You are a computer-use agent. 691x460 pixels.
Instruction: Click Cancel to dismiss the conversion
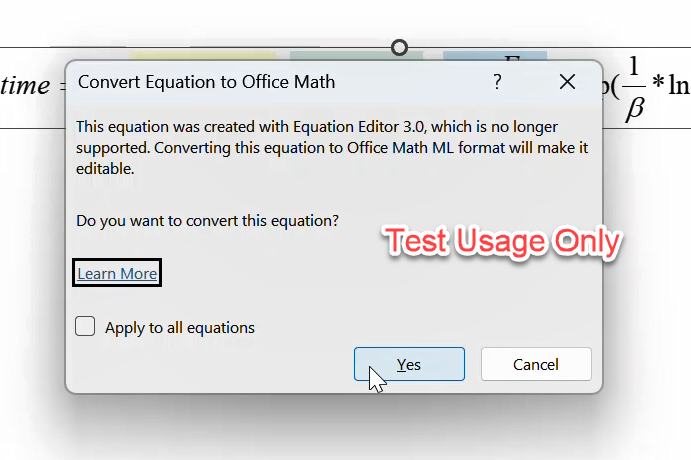point(536,364)
